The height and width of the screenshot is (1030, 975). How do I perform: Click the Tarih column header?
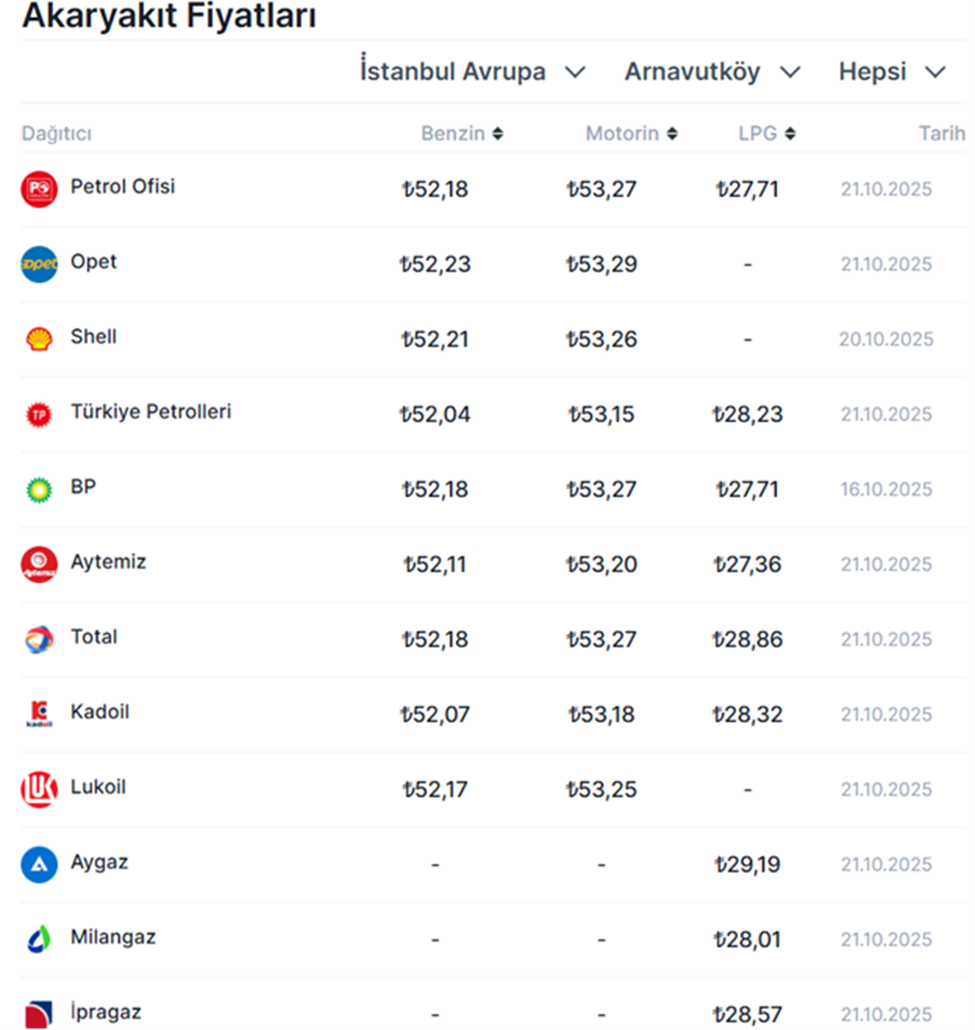(x=941, y=134)
